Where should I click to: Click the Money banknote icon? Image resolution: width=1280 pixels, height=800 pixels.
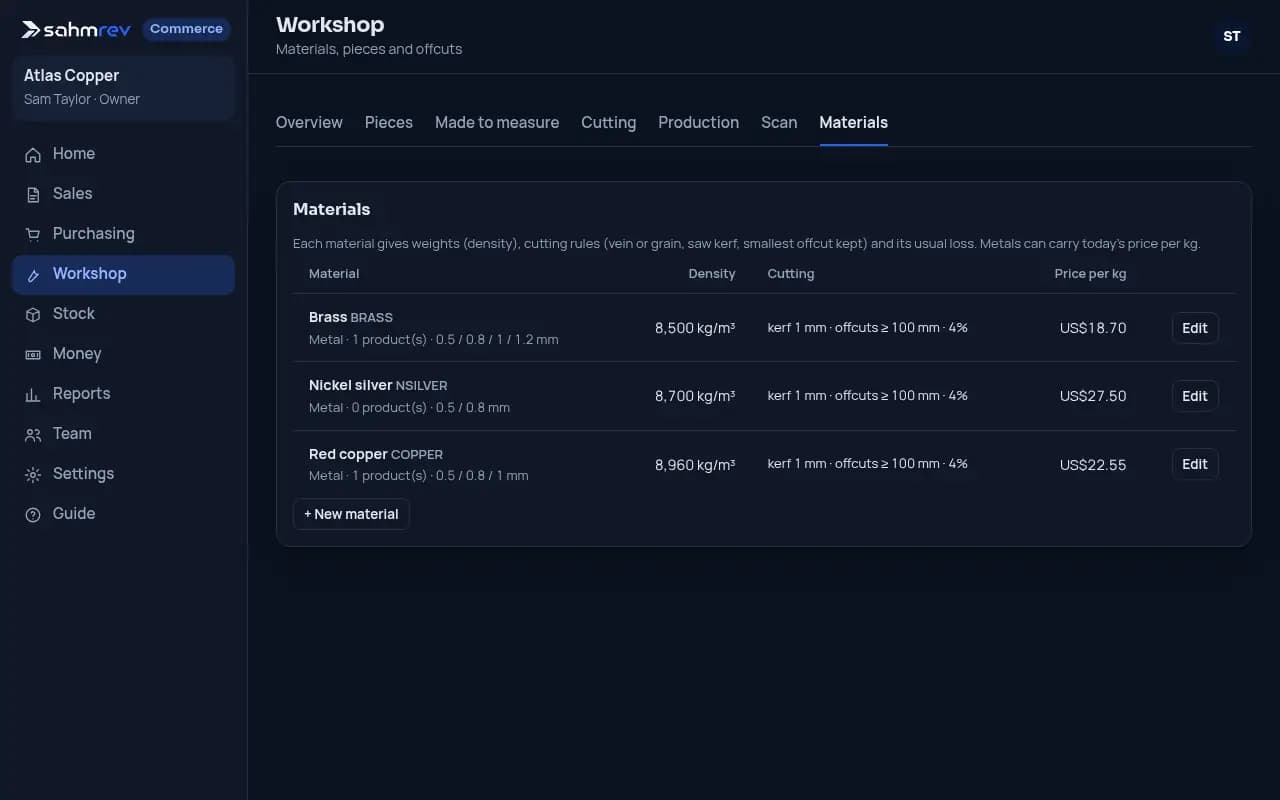(33, 354)
